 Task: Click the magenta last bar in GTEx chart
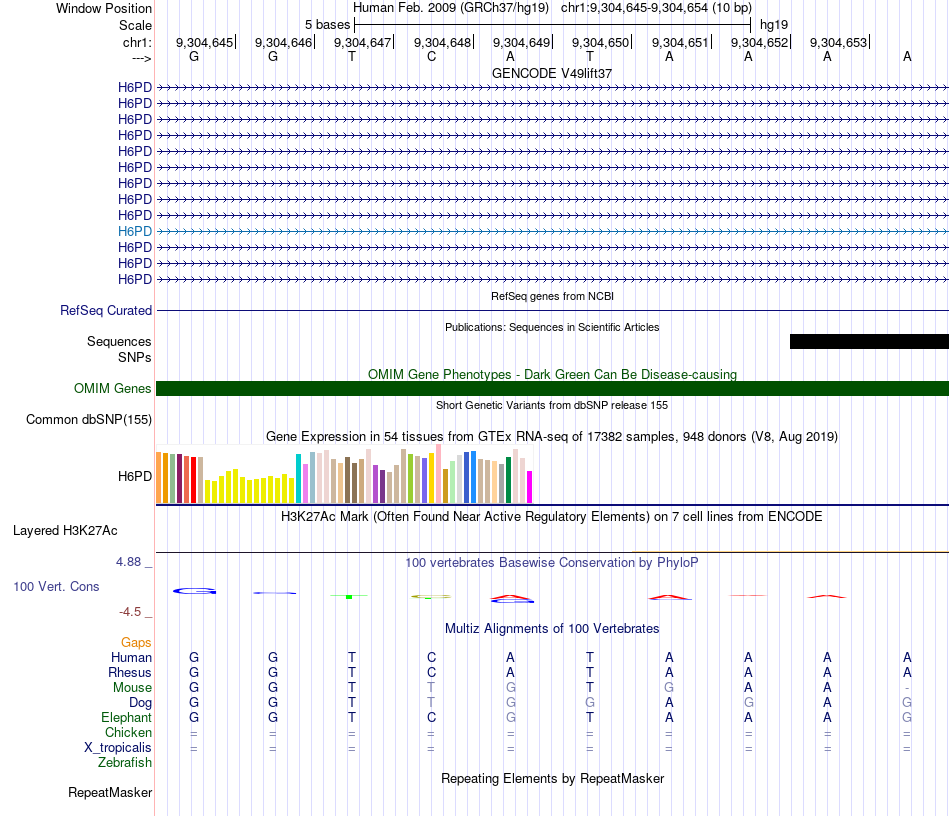530,487
